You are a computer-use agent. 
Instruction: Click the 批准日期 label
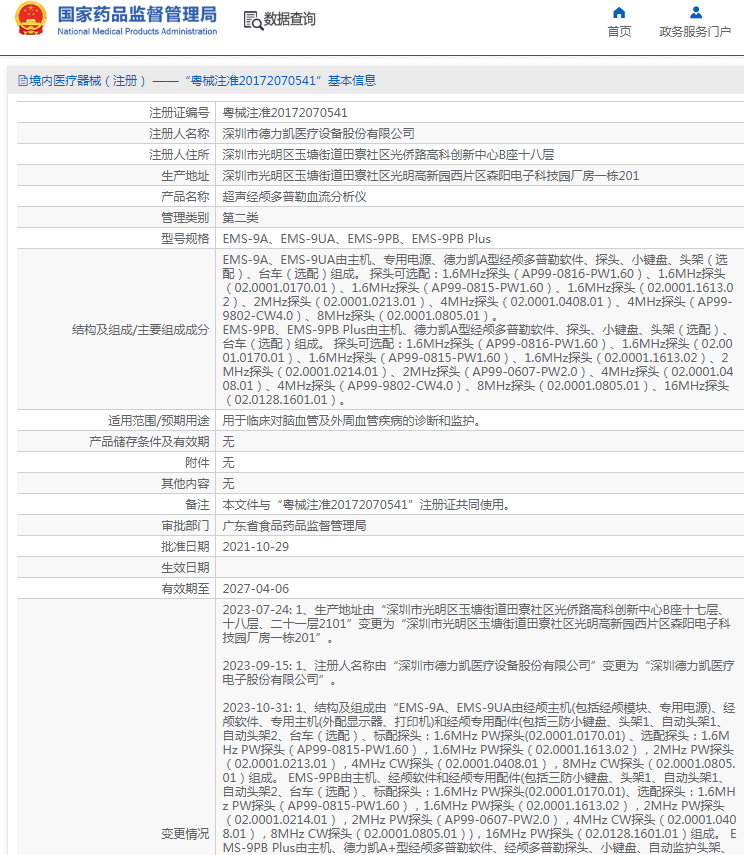pyautogui.click(x=185, y=547)
